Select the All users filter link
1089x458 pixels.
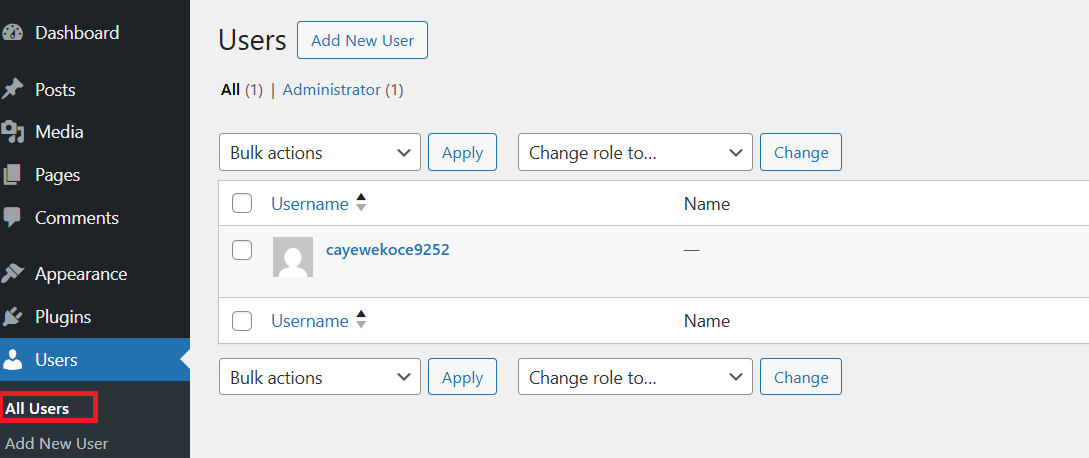coord(231,90)
